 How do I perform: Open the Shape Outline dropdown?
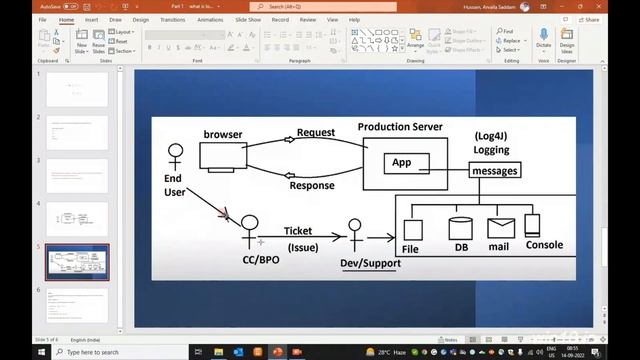click(464, 40)
